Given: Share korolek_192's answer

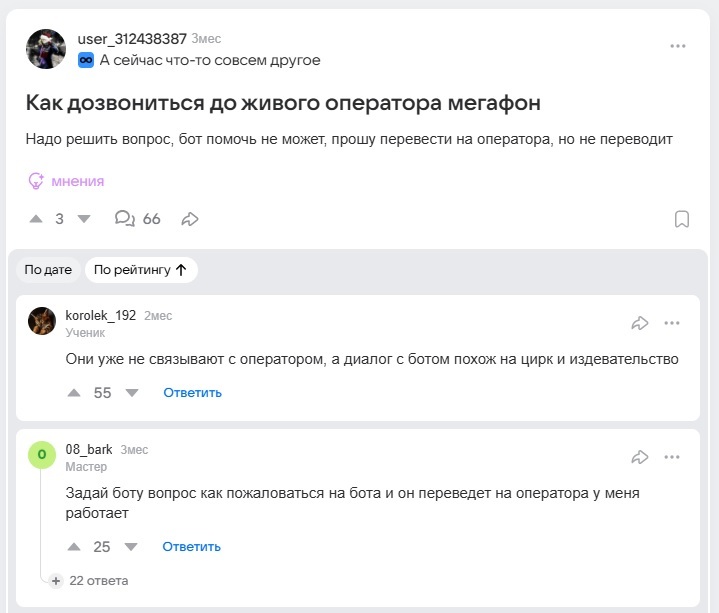Looking at the screenshot, I should (640, 323).
